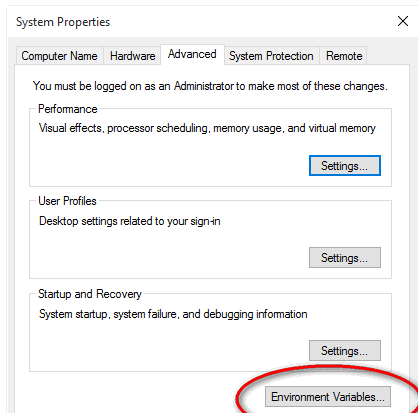Switch to the Computer Name tab

59,56
